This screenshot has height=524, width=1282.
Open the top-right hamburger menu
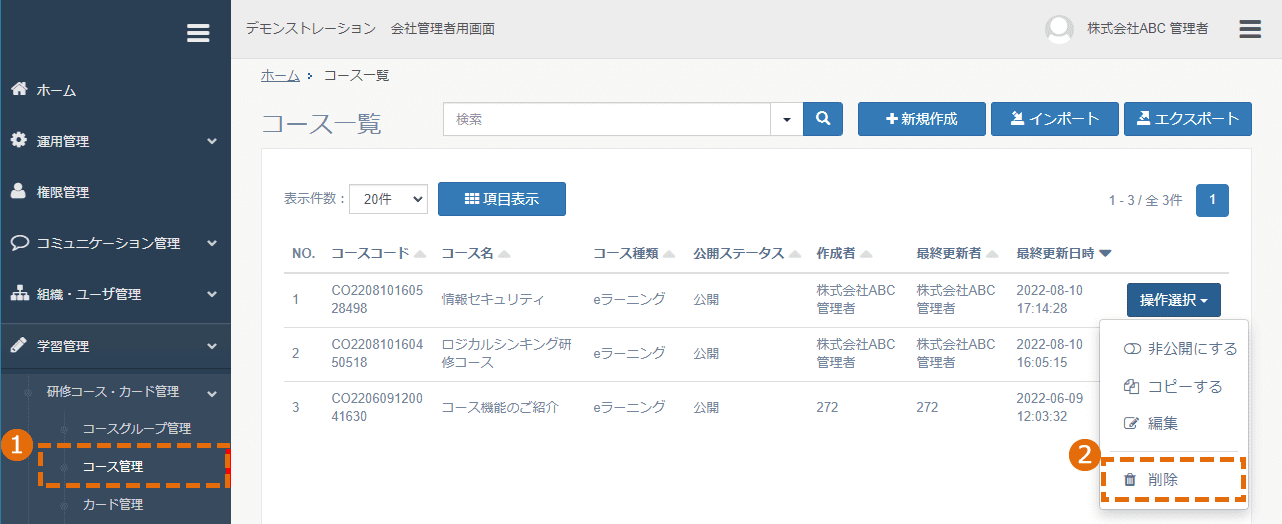[1250, 29]
